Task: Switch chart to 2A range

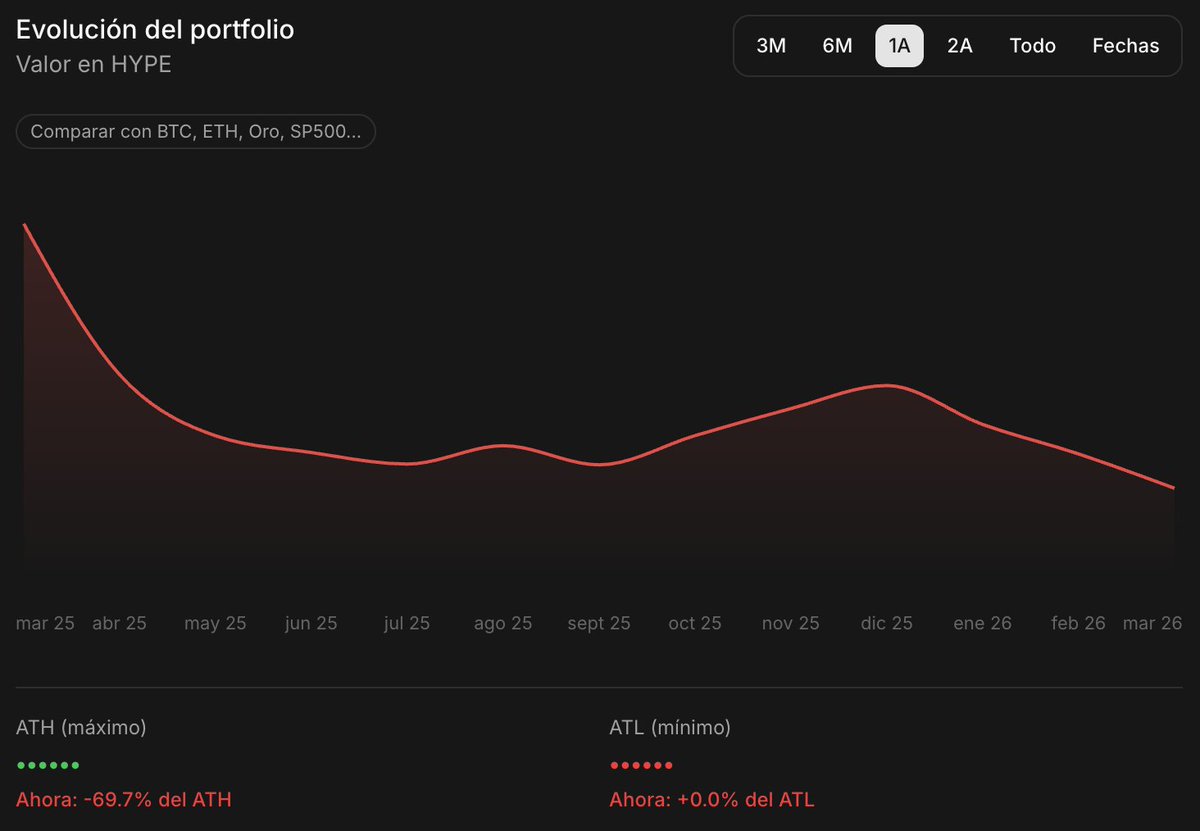Action: point(960,46)
